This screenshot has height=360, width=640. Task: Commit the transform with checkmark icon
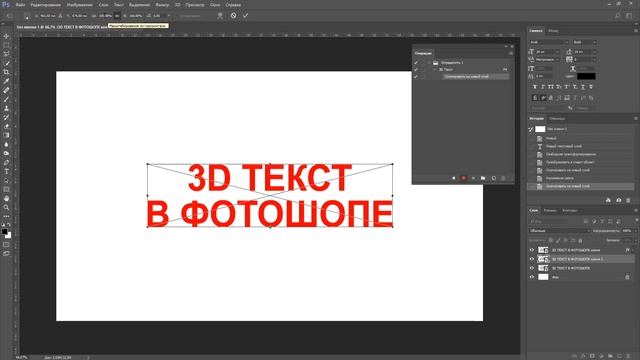[245, 16]
